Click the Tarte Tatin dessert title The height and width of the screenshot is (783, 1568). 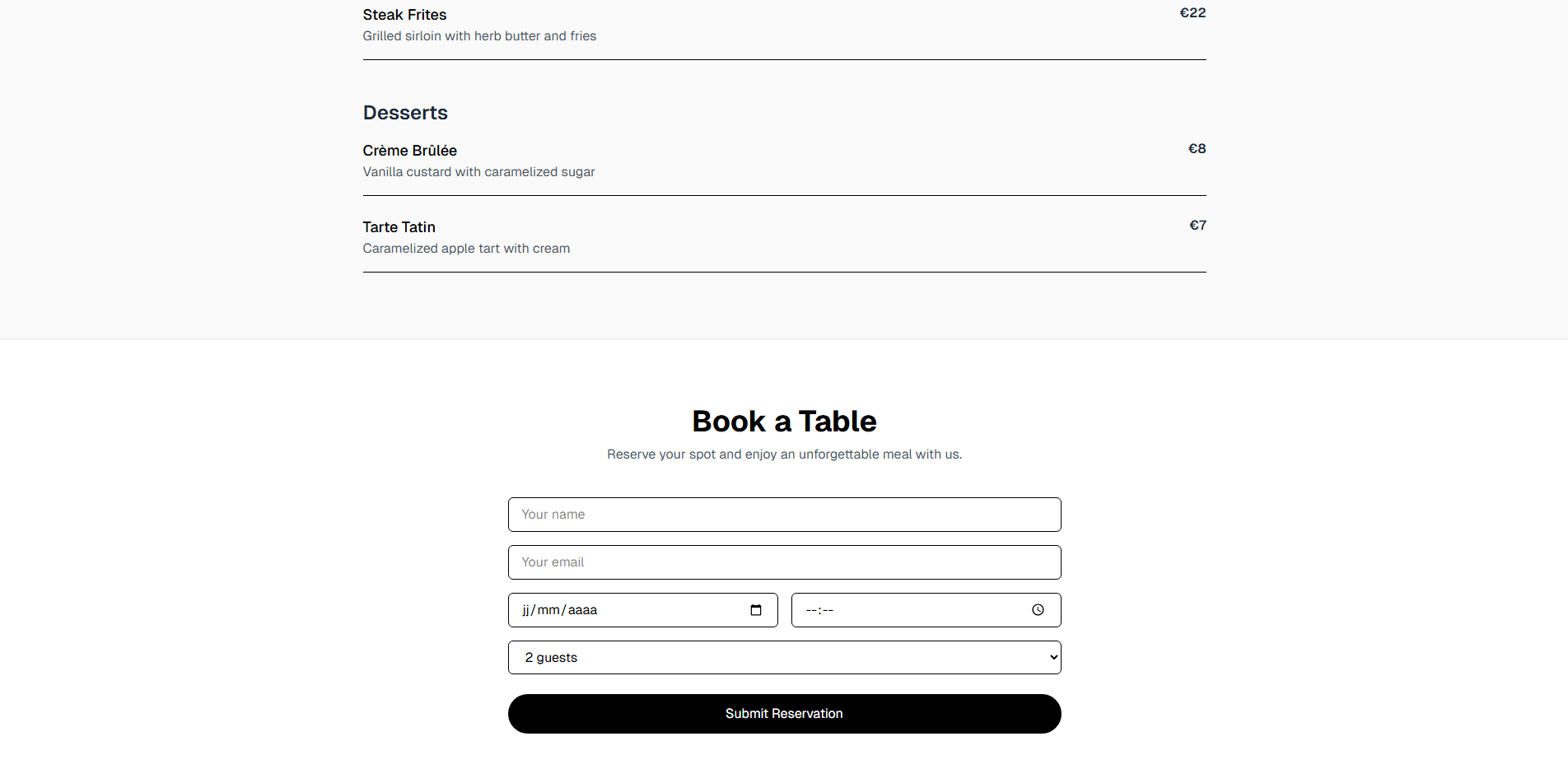pyautogui.click(x=399, y=227)
